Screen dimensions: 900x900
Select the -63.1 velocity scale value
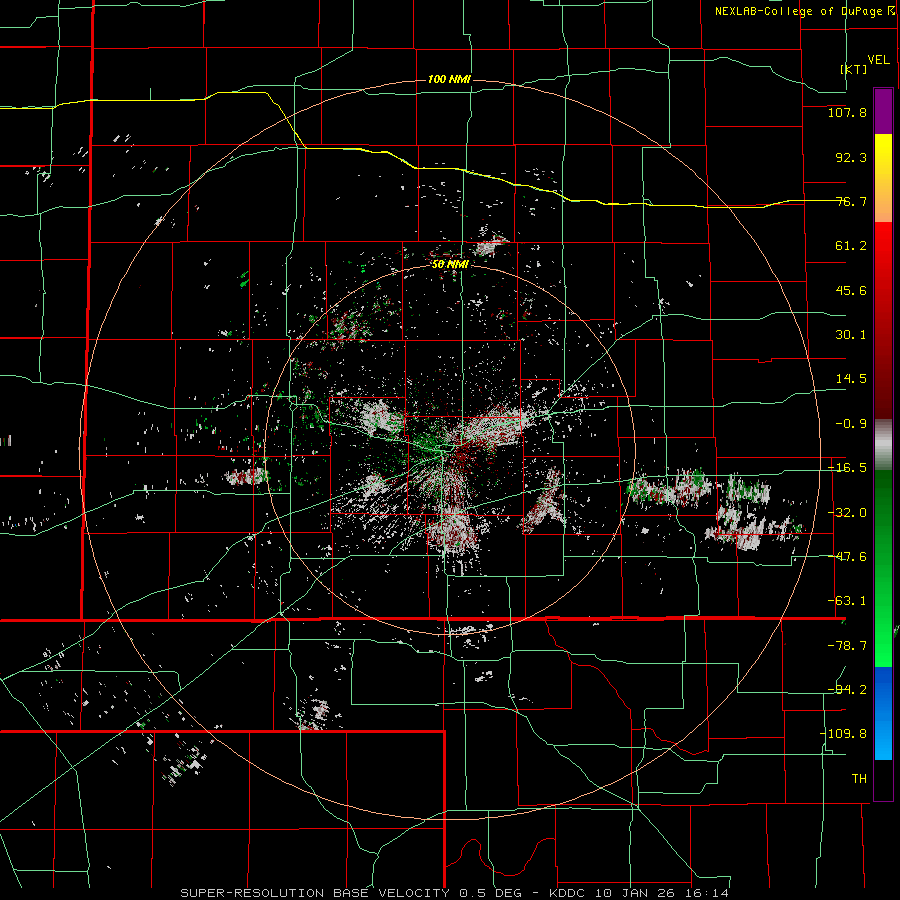coord(847,601)
